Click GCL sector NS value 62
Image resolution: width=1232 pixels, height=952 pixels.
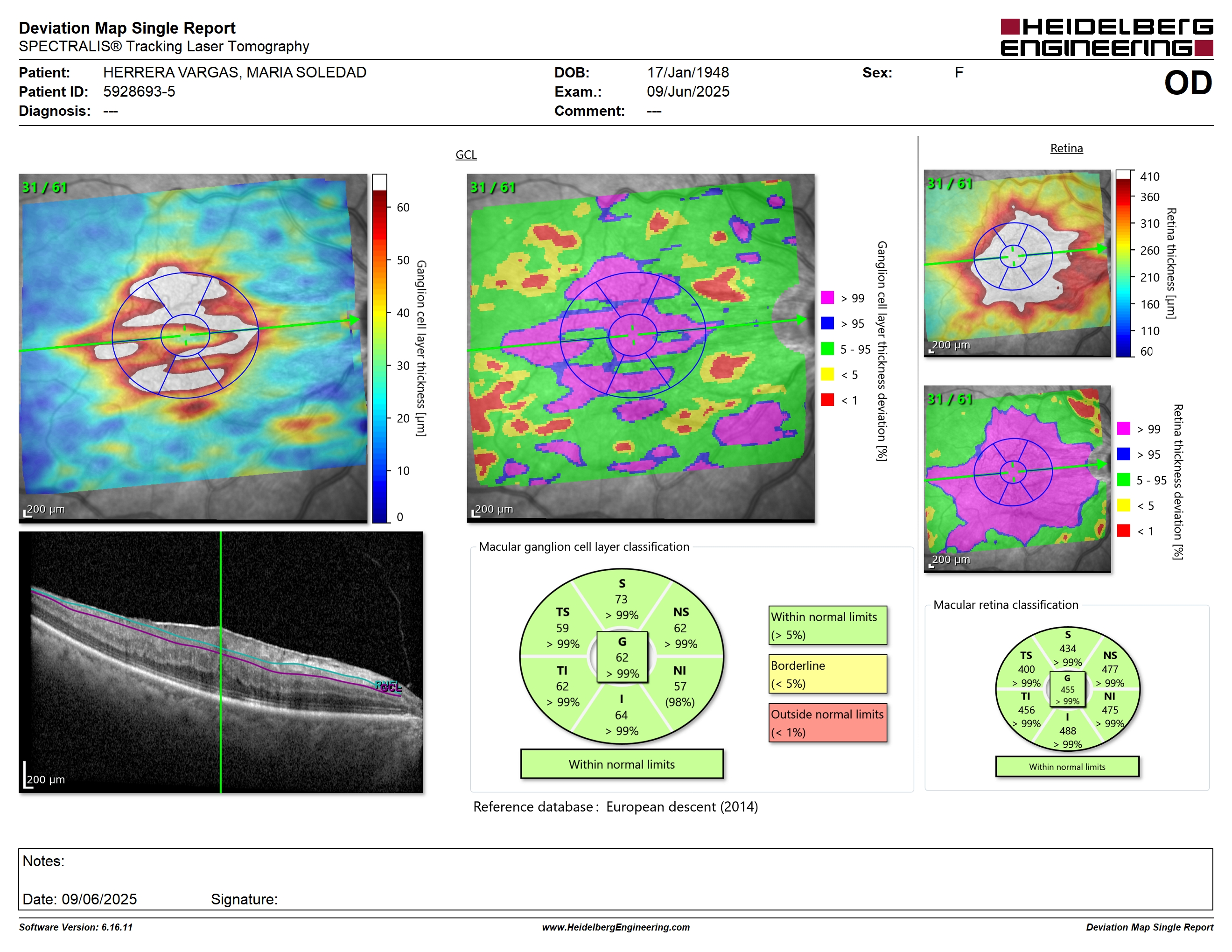pyautogui.click(x=680, y=628)
